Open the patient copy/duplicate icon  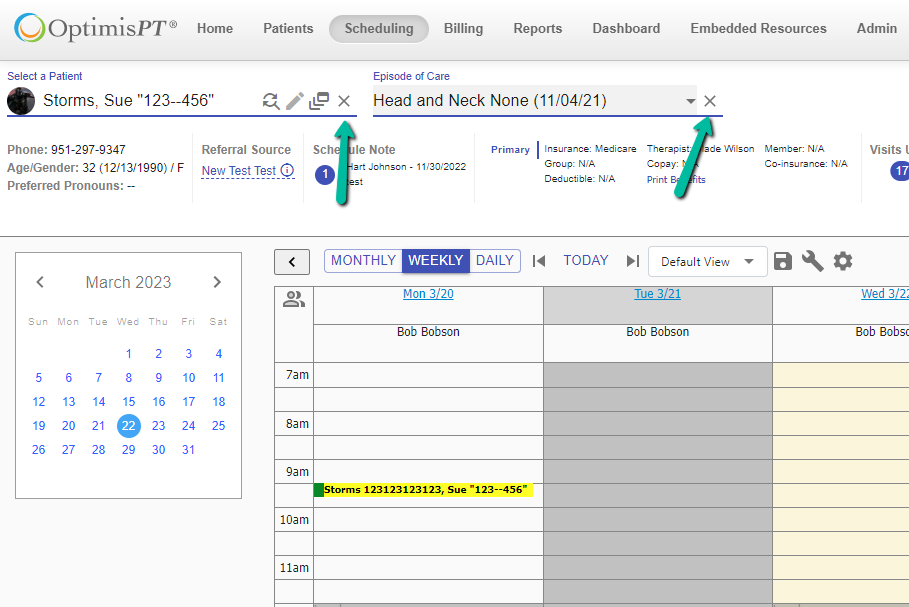319,100
